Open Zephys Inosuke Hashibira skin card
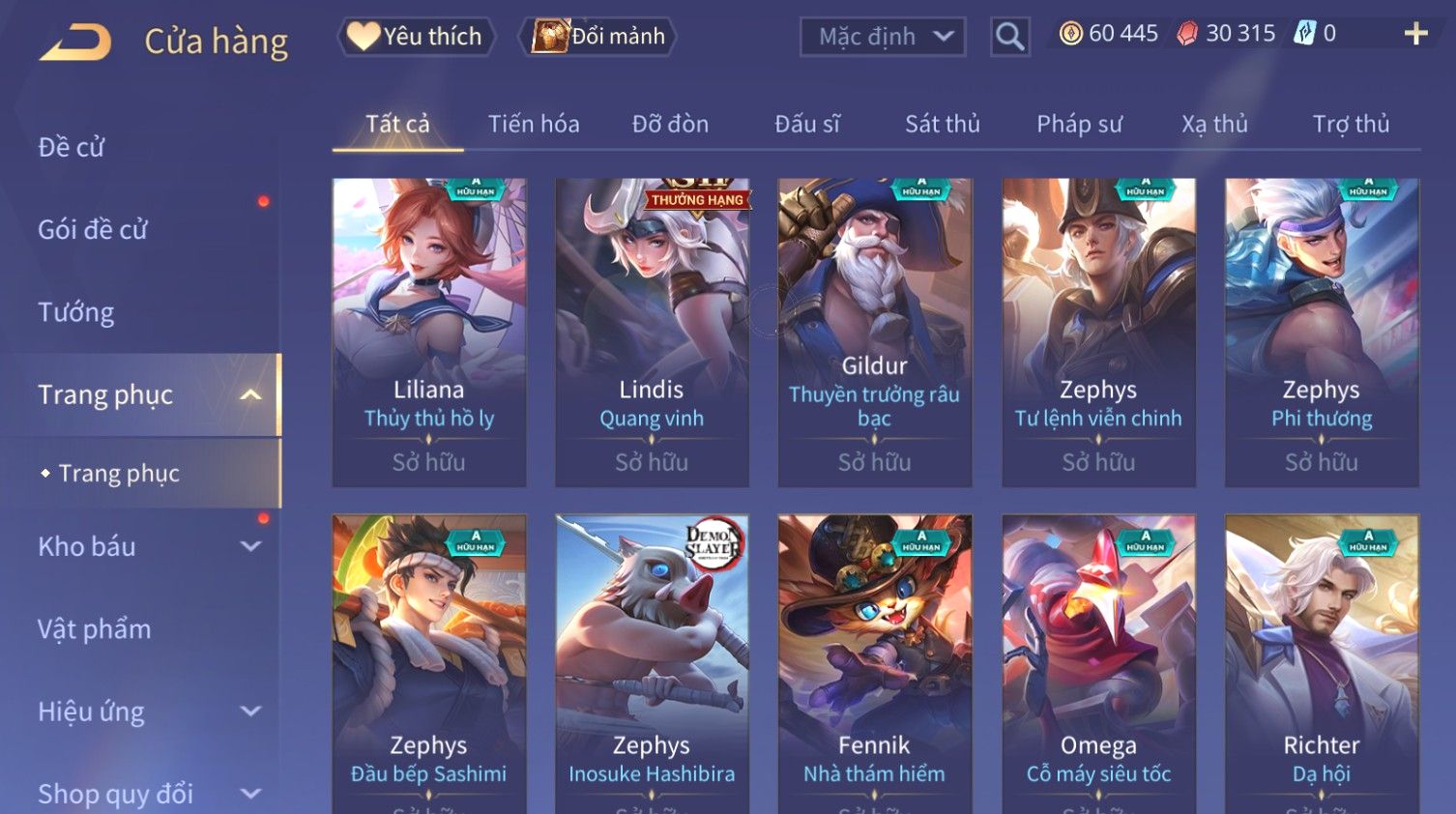 pyautogui.click(x=652, y=664)
